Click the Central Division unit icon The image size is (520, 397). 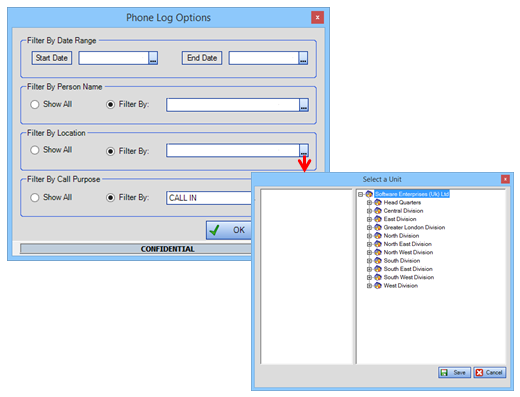(x=378, y=211)
